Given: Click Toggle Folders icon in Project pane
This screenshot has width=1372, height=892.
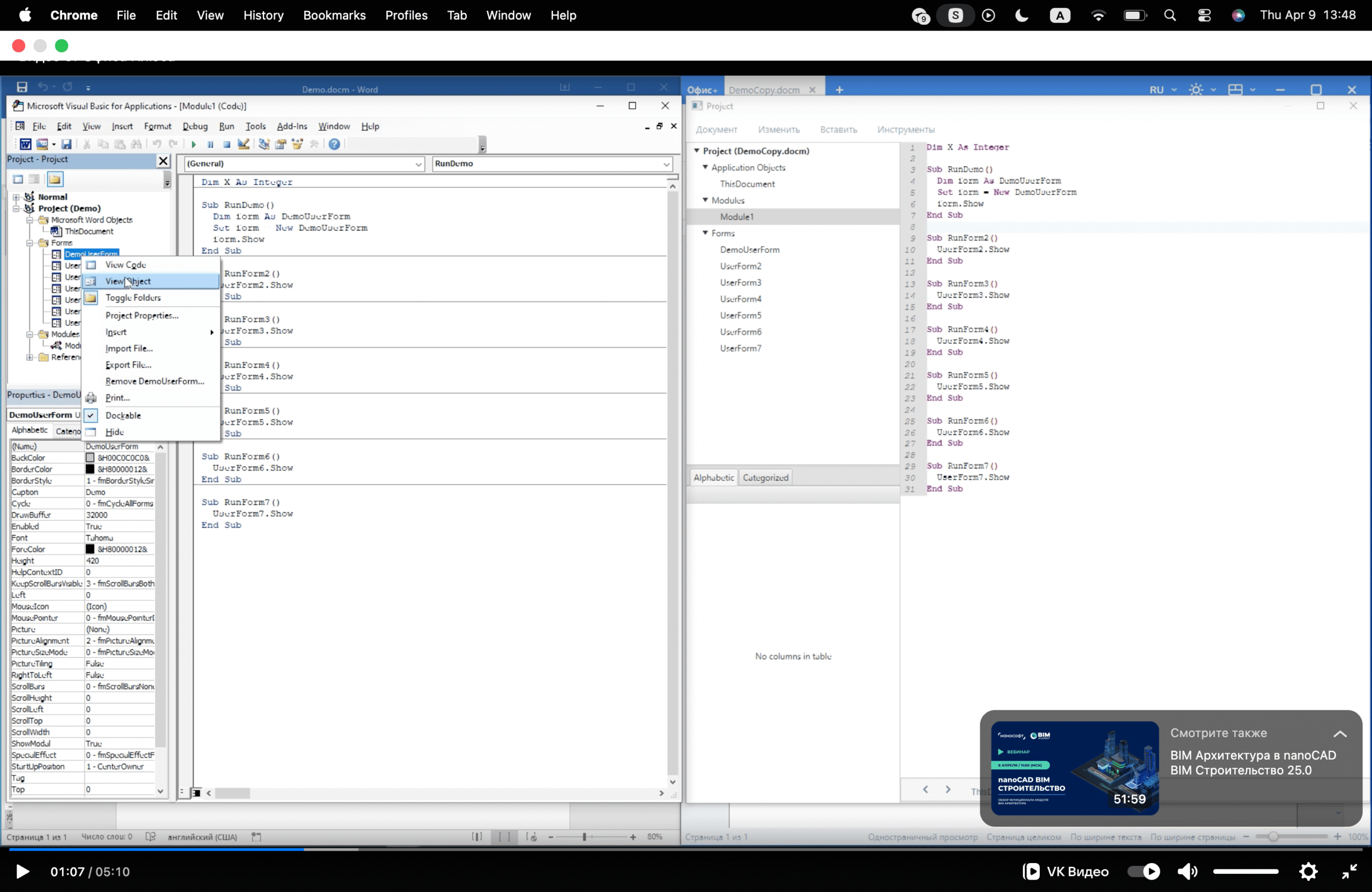Looking at the screenshot, I should 55,179.
